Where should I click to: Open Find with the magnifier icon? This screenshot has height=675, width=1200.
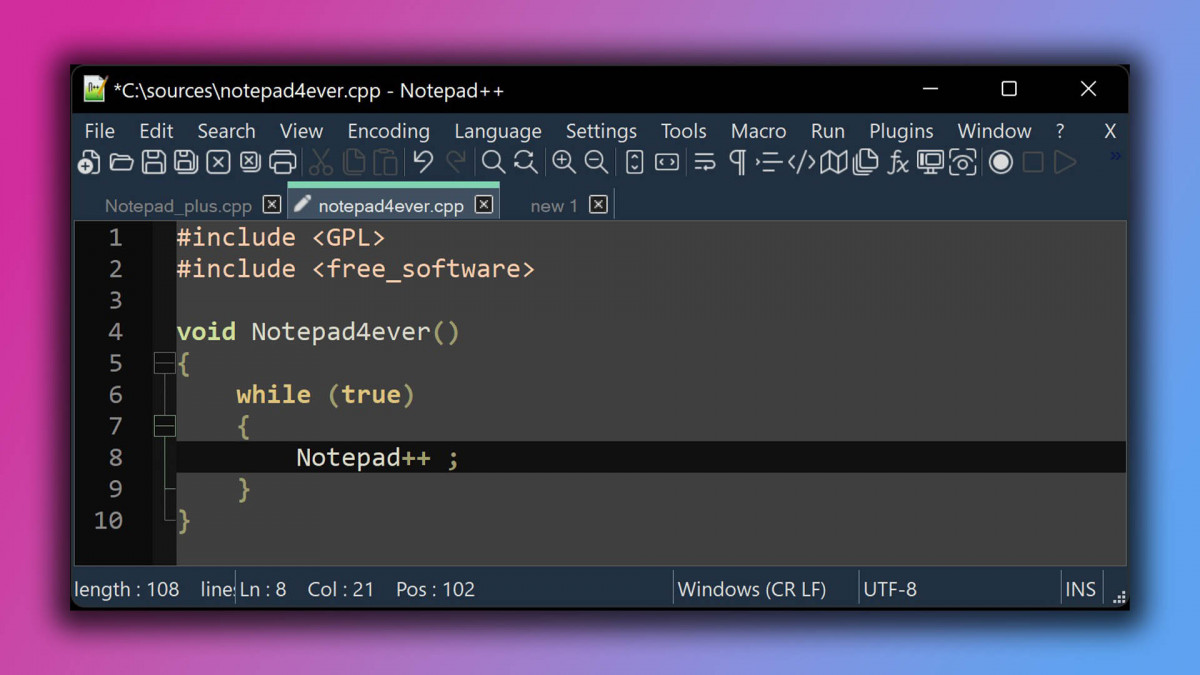click(493, 163)
